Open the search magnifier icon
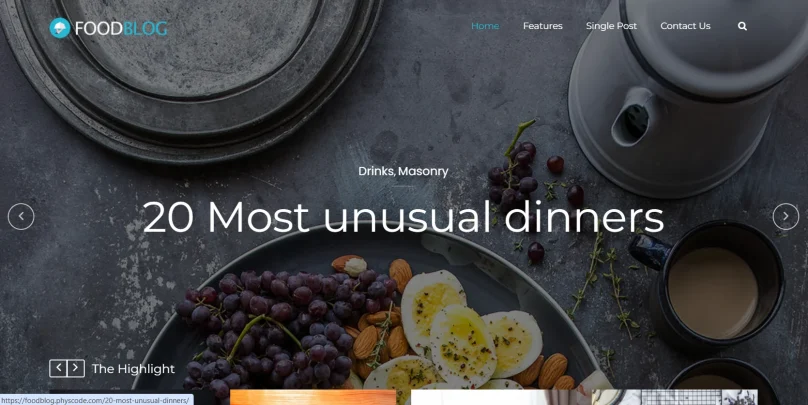 [742, 26]
